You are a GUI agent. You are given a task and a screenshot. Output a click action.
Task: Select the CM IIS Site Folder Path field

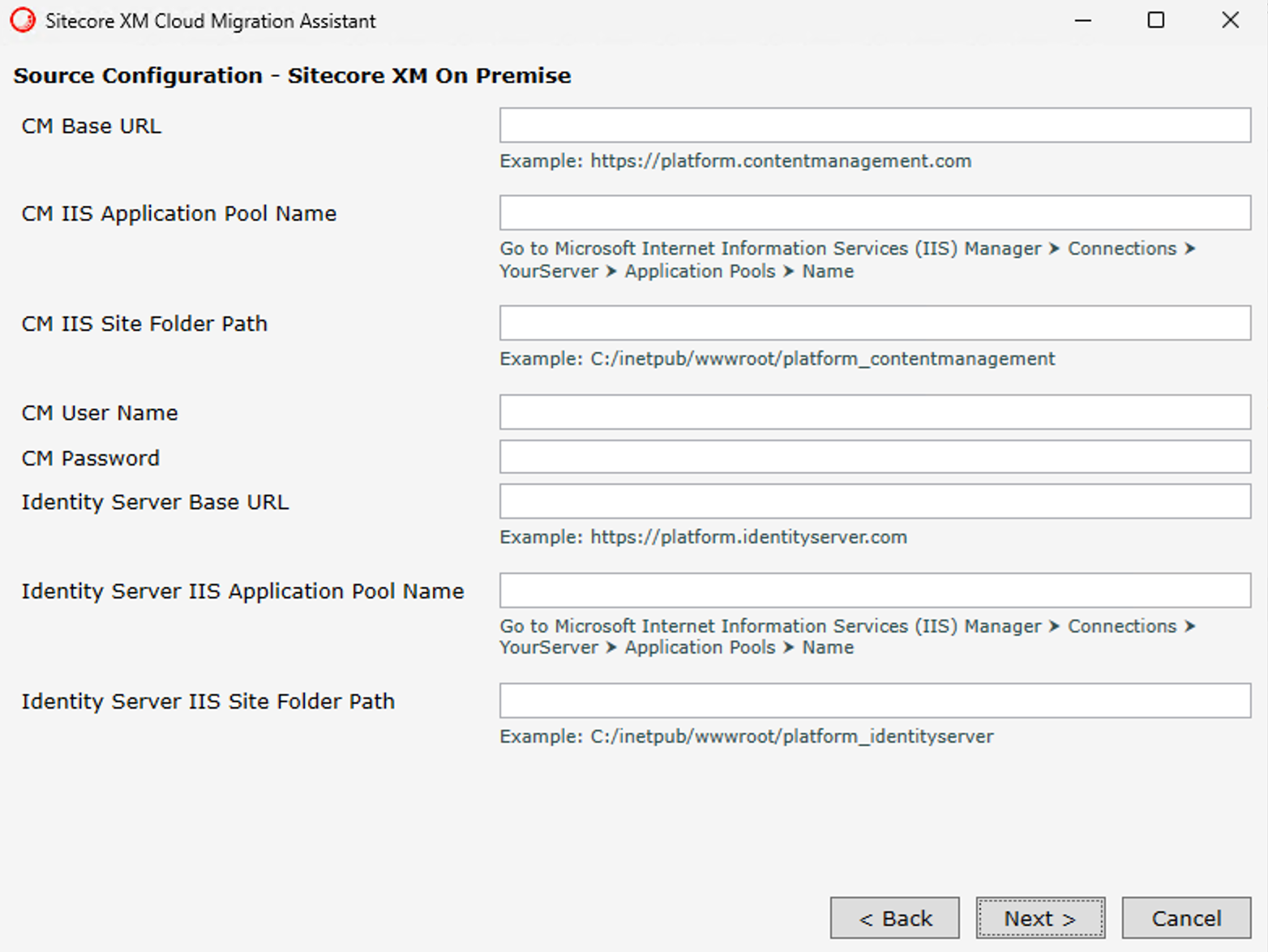click(875, 323)
